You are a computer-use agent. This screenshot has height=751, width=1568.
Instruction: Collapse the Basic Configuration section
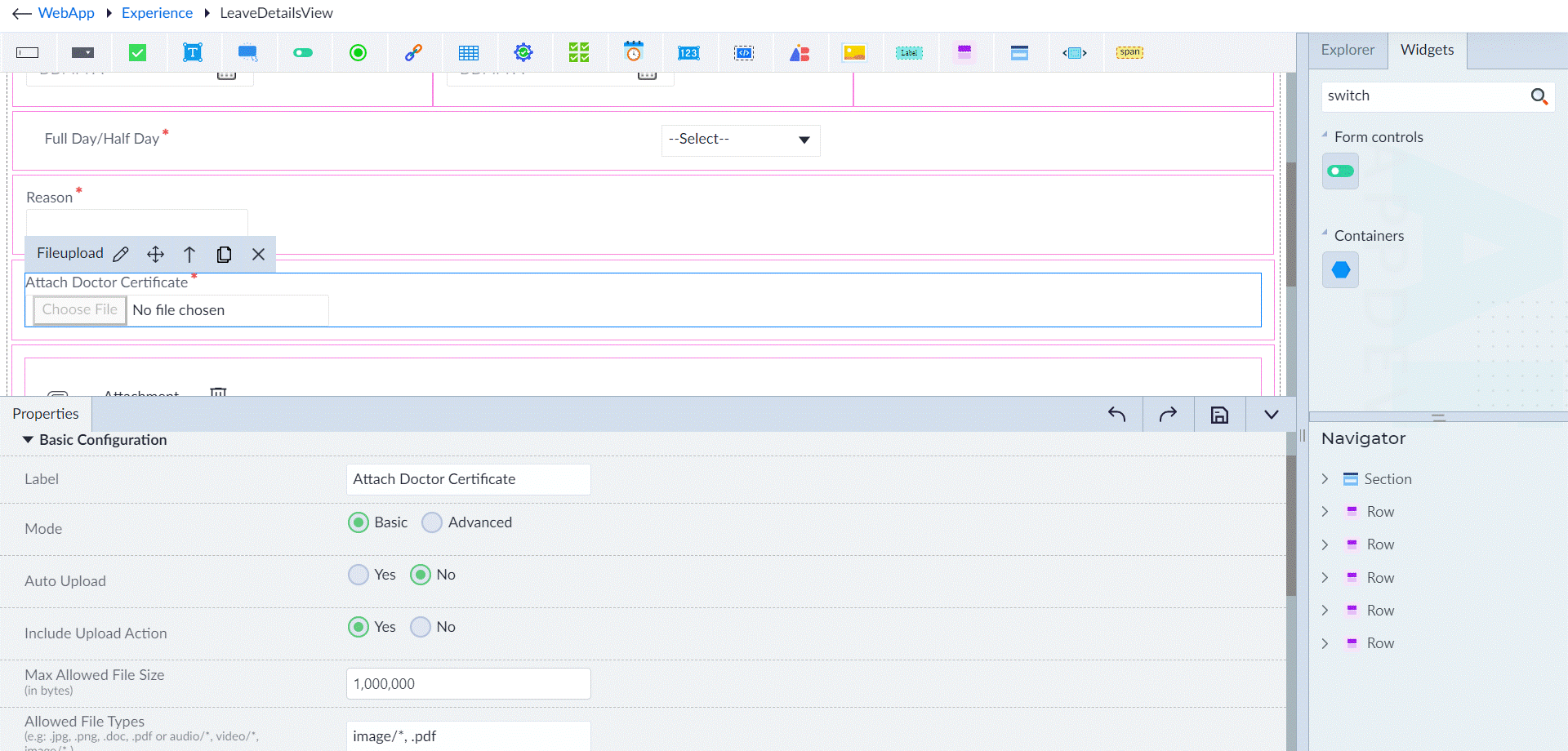(x=28, y=440)
